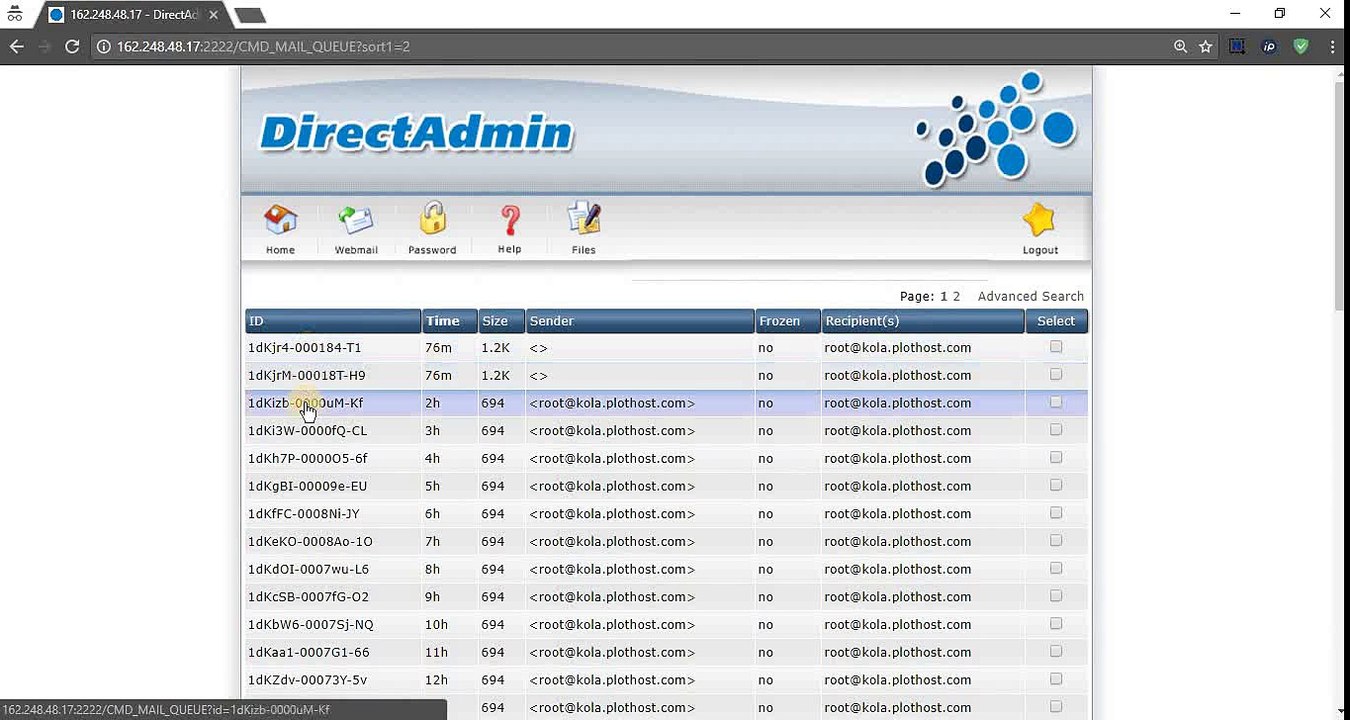This screenshot has width=1350, height=720.
Task: Open message ID 1dKjr4-000184-T1
Action: (305, 348)
